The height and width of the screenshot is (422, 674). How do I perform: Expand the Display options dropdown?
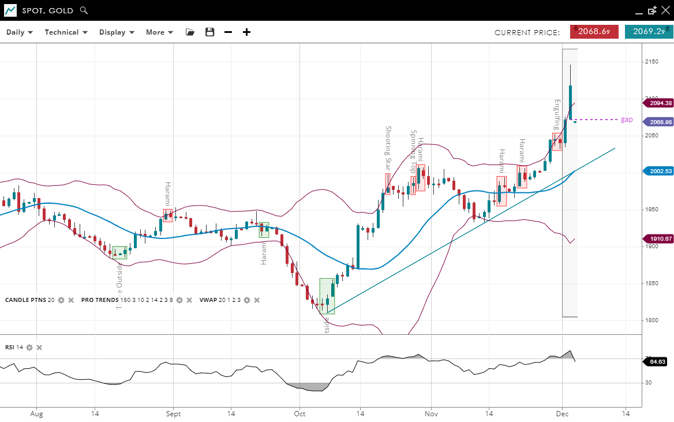point(117,32)
